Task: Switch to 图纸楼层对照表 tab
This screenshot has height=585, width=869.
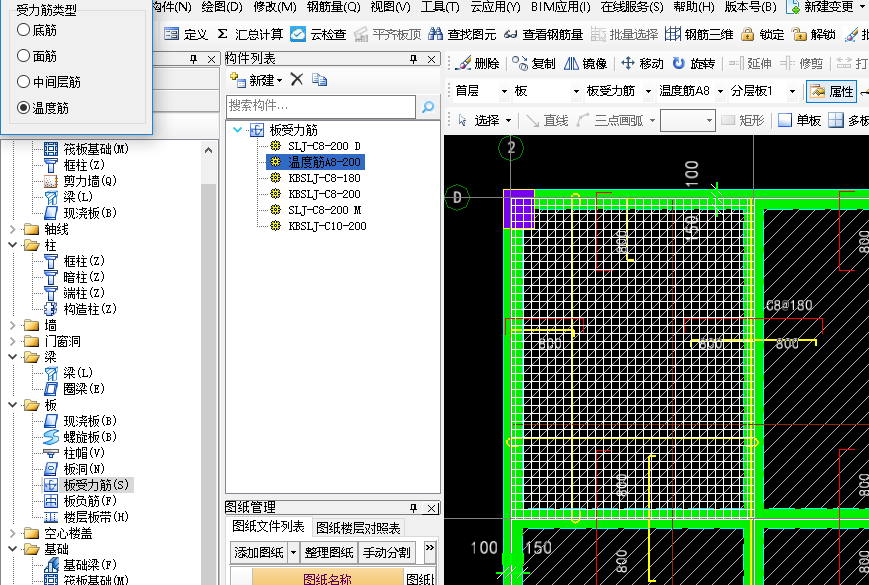Action: [358, 528]
